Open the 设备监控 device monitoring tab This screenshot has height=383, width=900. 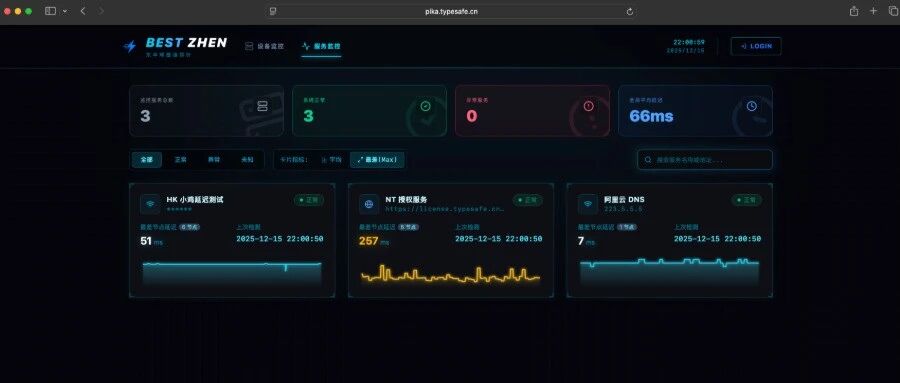click(264, 47)
